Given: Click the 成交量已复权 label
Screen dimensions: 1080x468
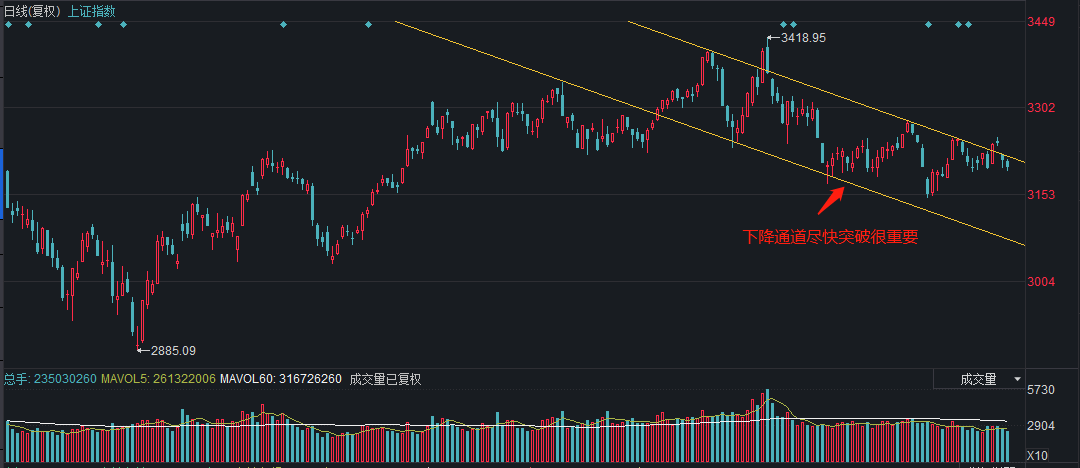Looking at the screenshot, I should 385,379.
